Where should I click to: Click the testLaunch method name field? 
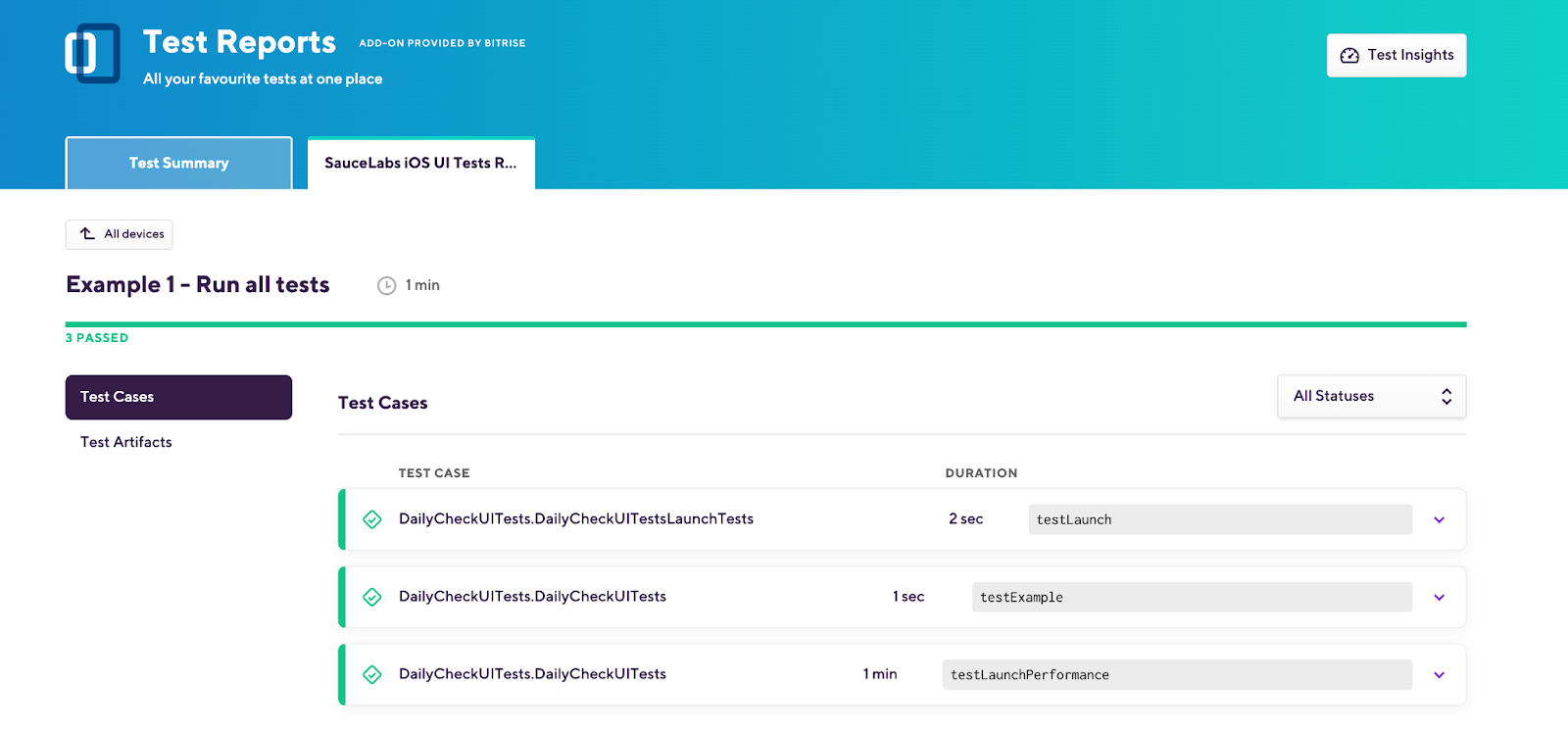(1220, 519)
